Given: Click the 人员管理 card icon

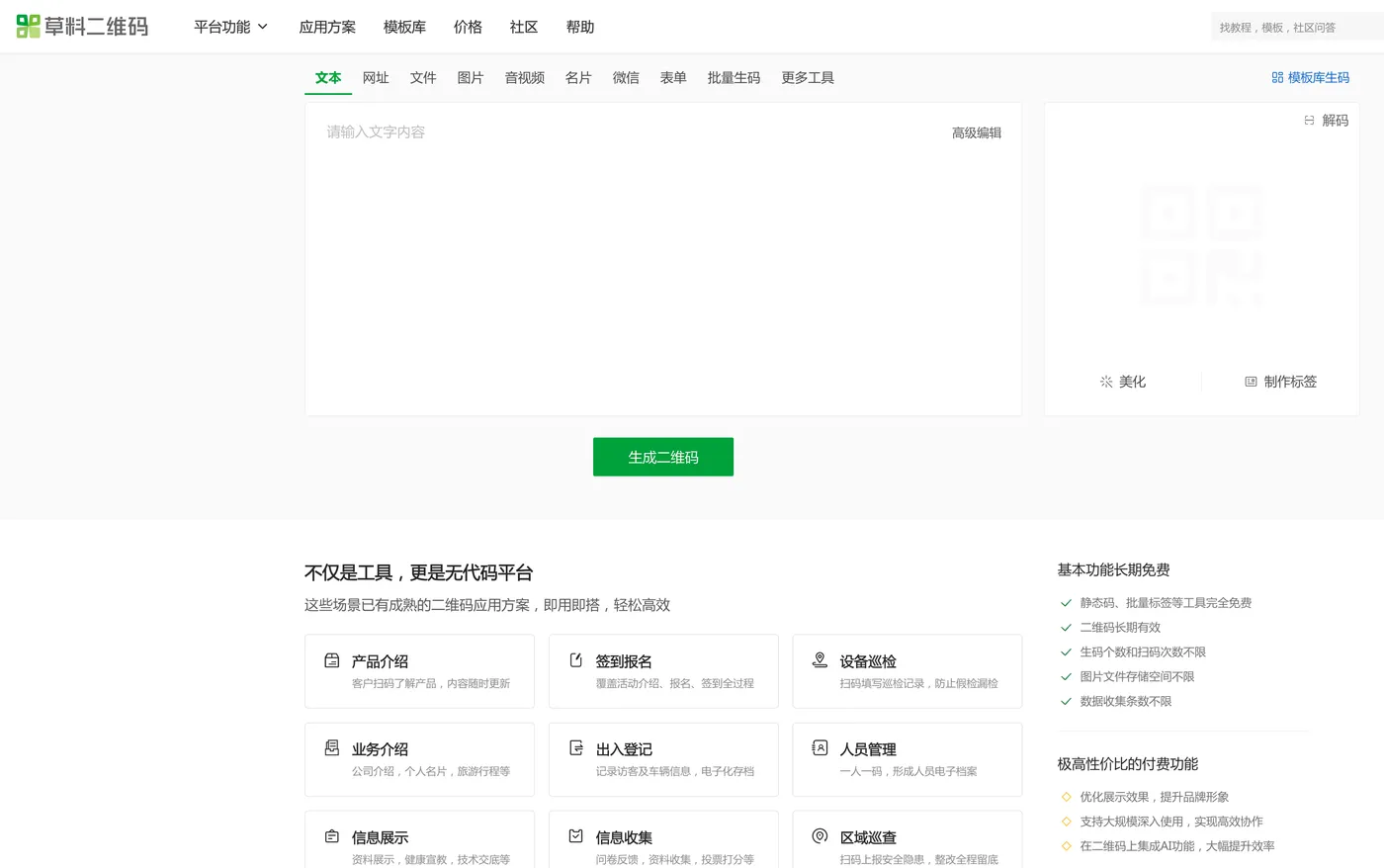Looking at the screenshot, I should pos(820,747).
